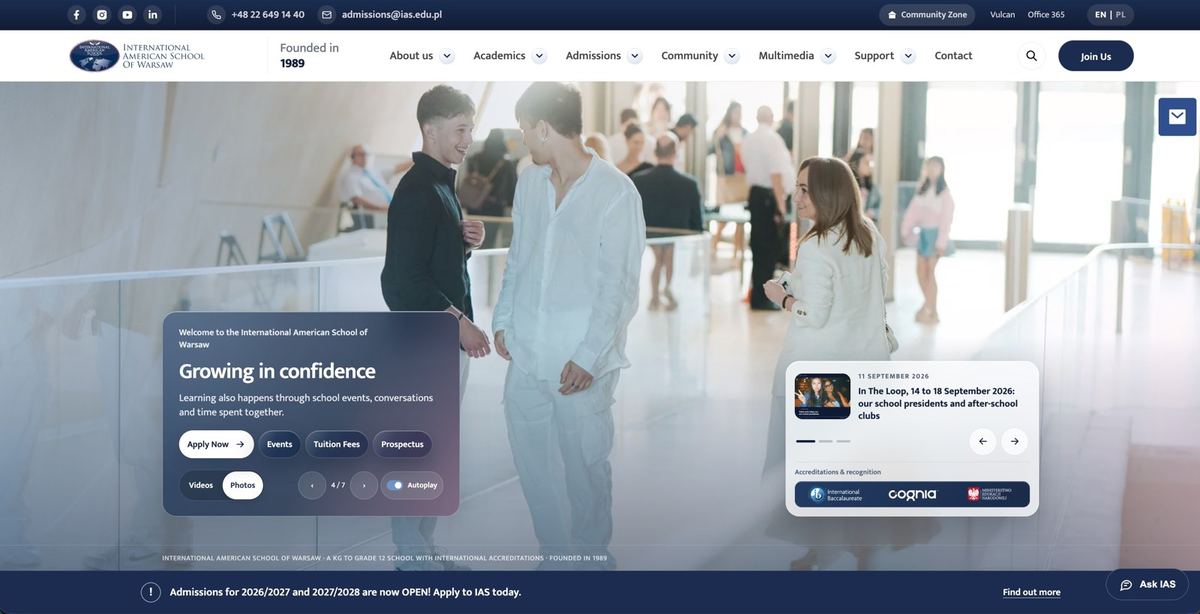Select the second news carousel indicator
Screen dimensions: 1200x614
point(826,441)
